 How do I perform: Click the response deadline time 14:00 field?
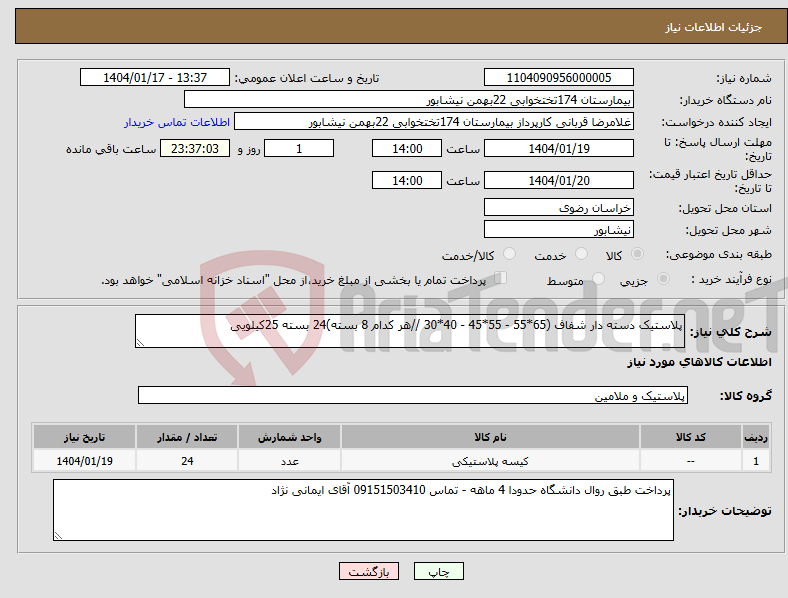click(x=407, y=148)
